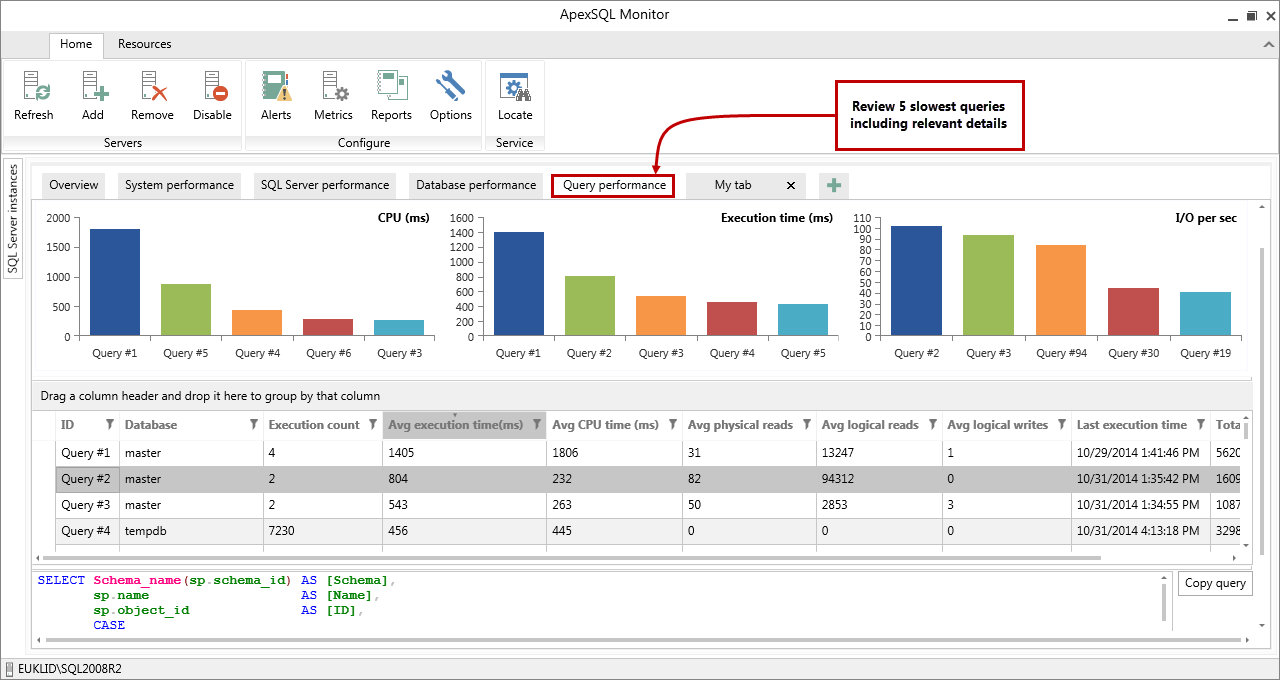Open the Database column filter
The height and width of the screenshot is (680, 1280).
254,425
